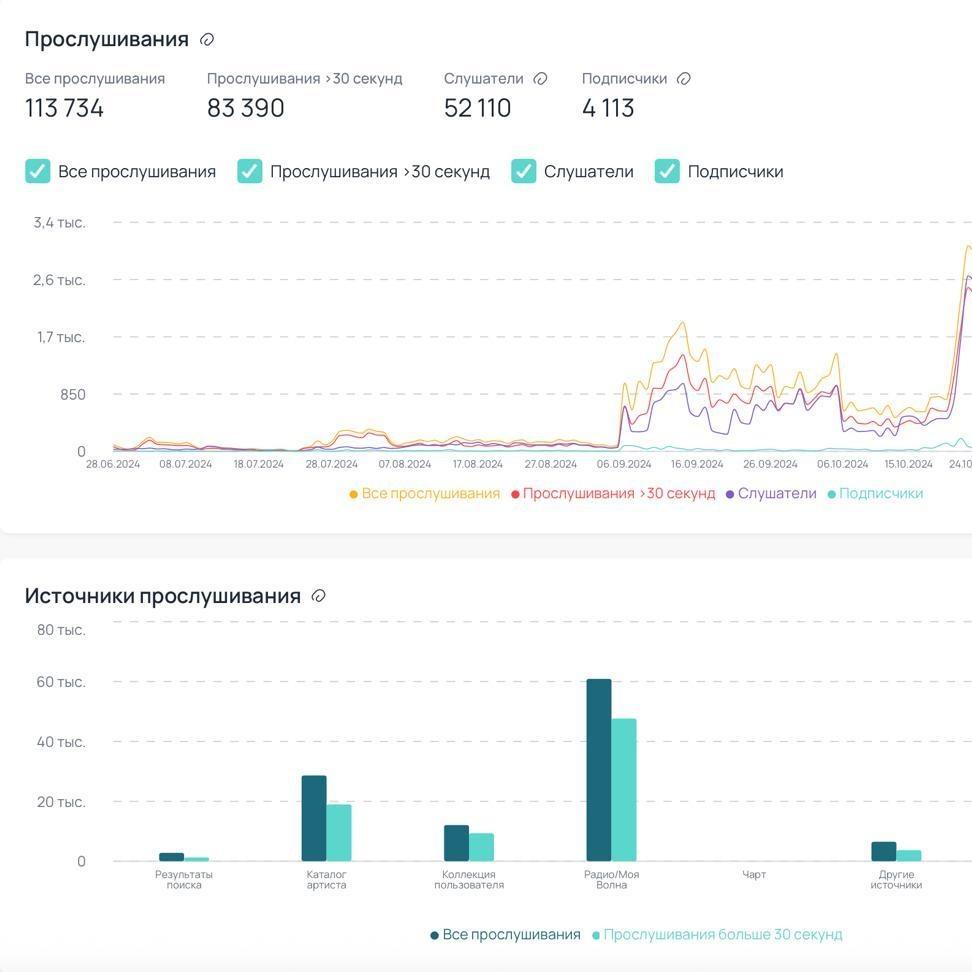This screenshot has height=972, width=972.
Task: Toggle the Прослушивания >30 секунд checkbox
Action: tap(250, 171)
